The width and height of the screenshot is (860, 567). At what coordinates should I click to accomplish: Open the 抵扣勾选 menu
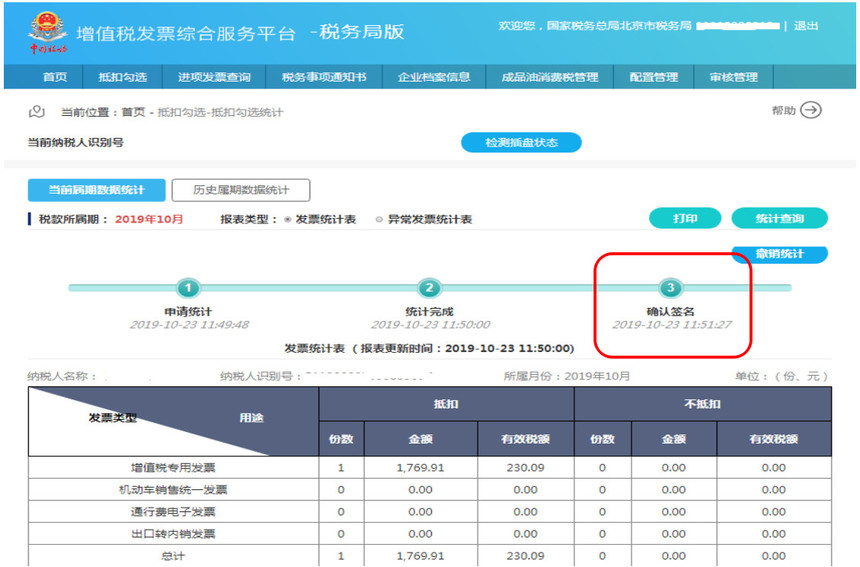click(122, 77)
